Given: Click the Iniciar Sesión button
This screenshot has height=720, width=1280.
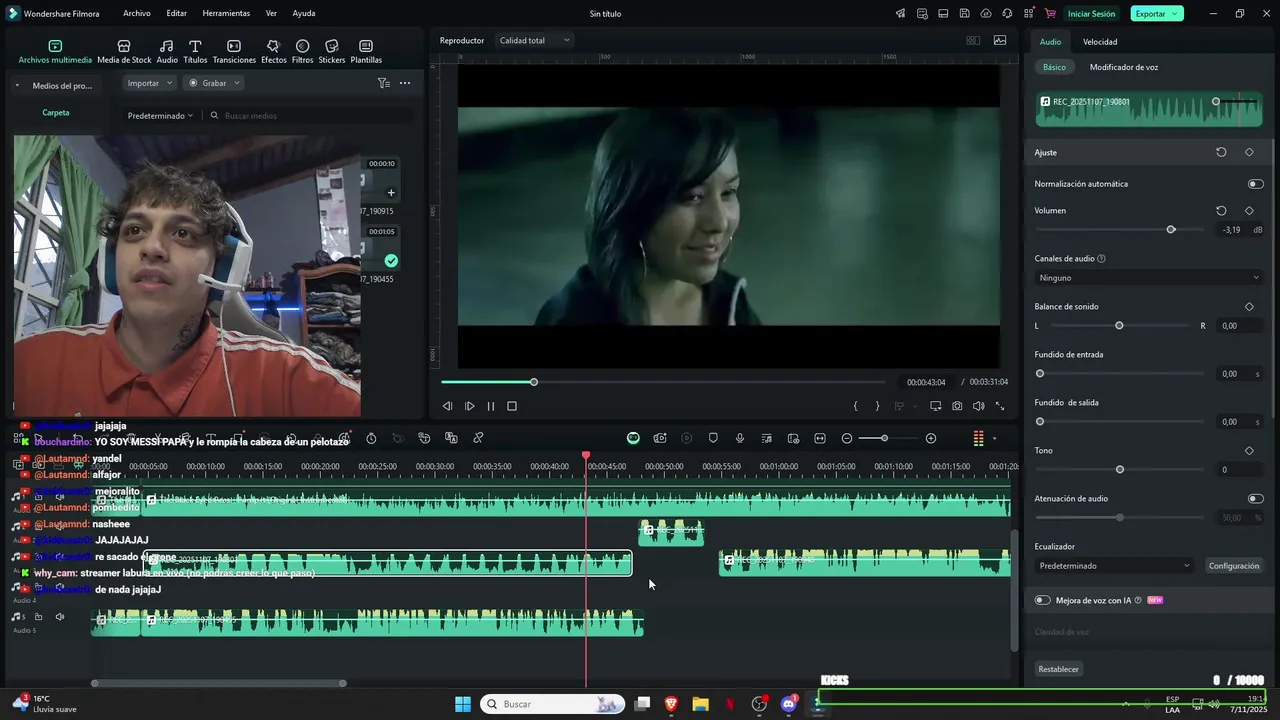Looking at the screenshot, I should (x=1091, y=14).
